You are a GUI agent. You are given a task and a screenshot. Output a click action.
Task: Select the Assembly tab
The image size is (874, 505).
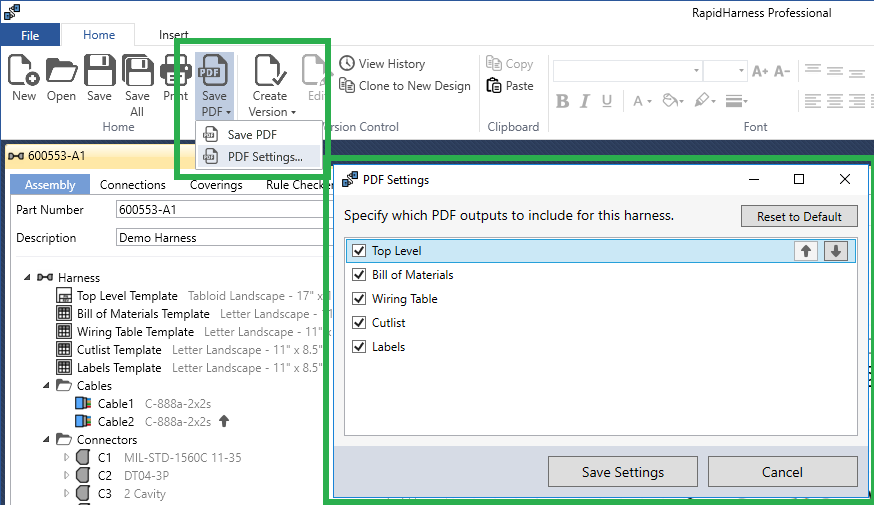(50, 184)
